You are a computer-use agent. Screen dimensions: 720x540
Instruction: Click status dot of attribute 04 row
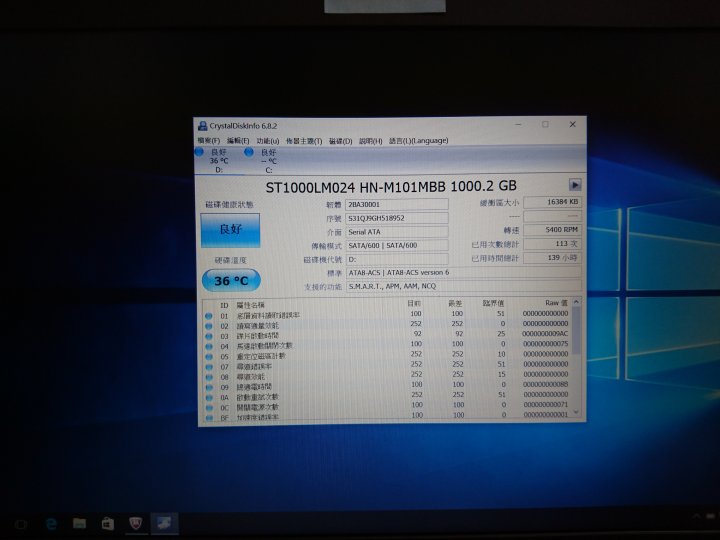point(209,346)
